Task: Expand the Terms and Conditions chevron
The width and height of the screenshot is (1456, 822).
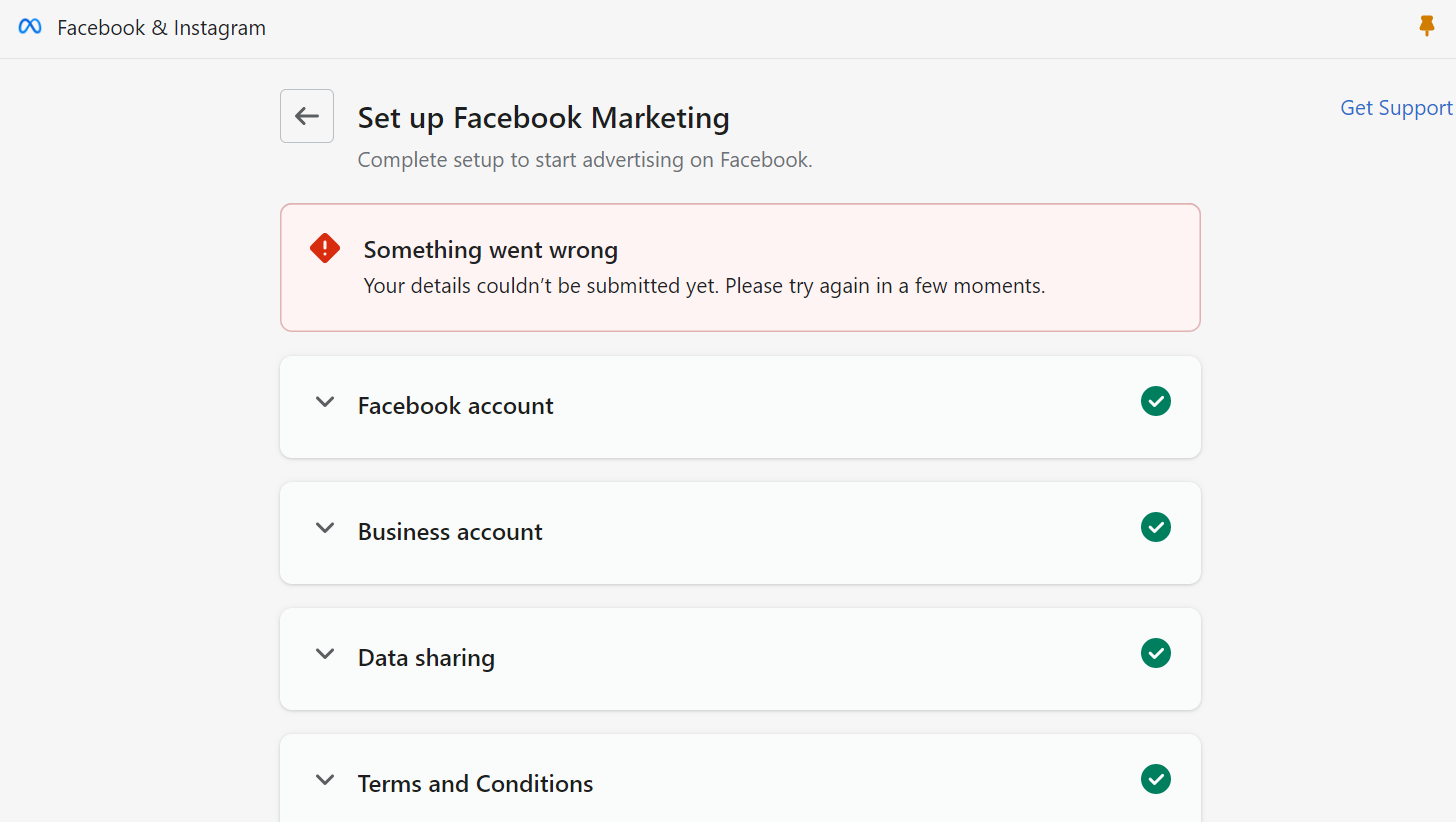Action: point(325,780)
